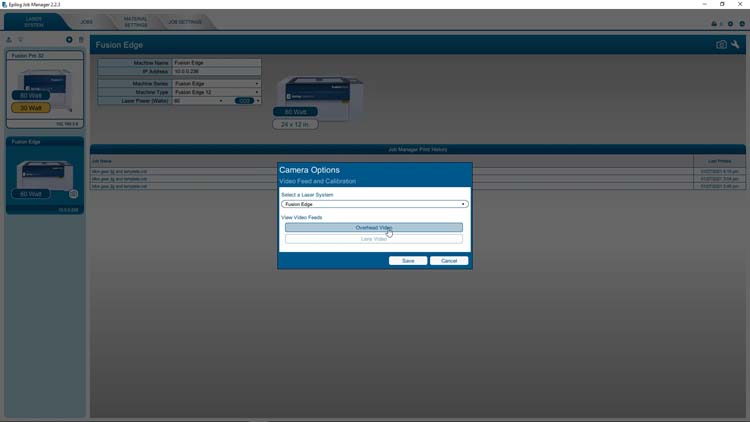
Task: Click the Overhead Video feed button
Action: [374, 227]
